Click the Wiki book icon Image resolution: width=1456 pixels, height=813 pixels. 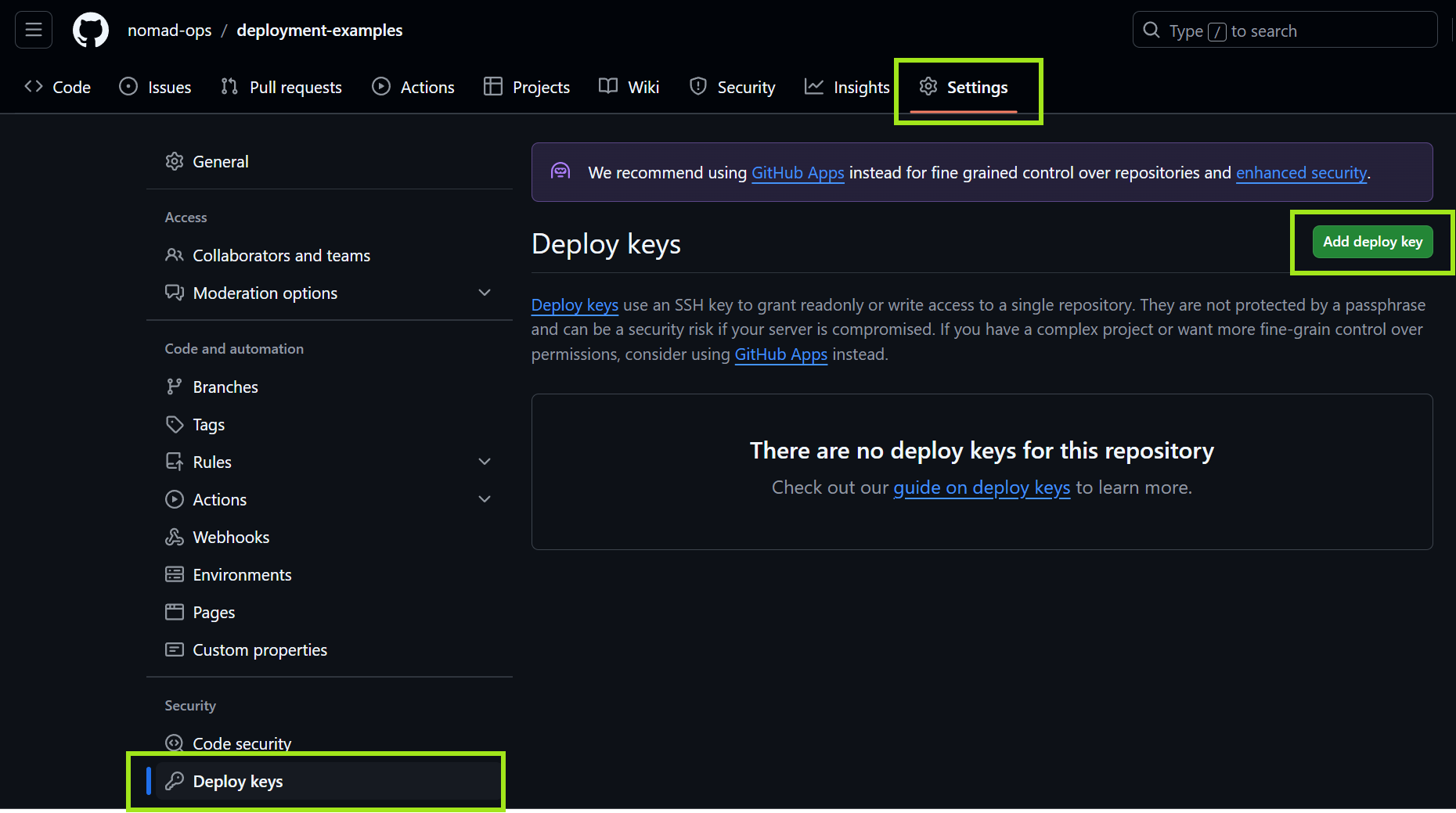click(608, 86)
